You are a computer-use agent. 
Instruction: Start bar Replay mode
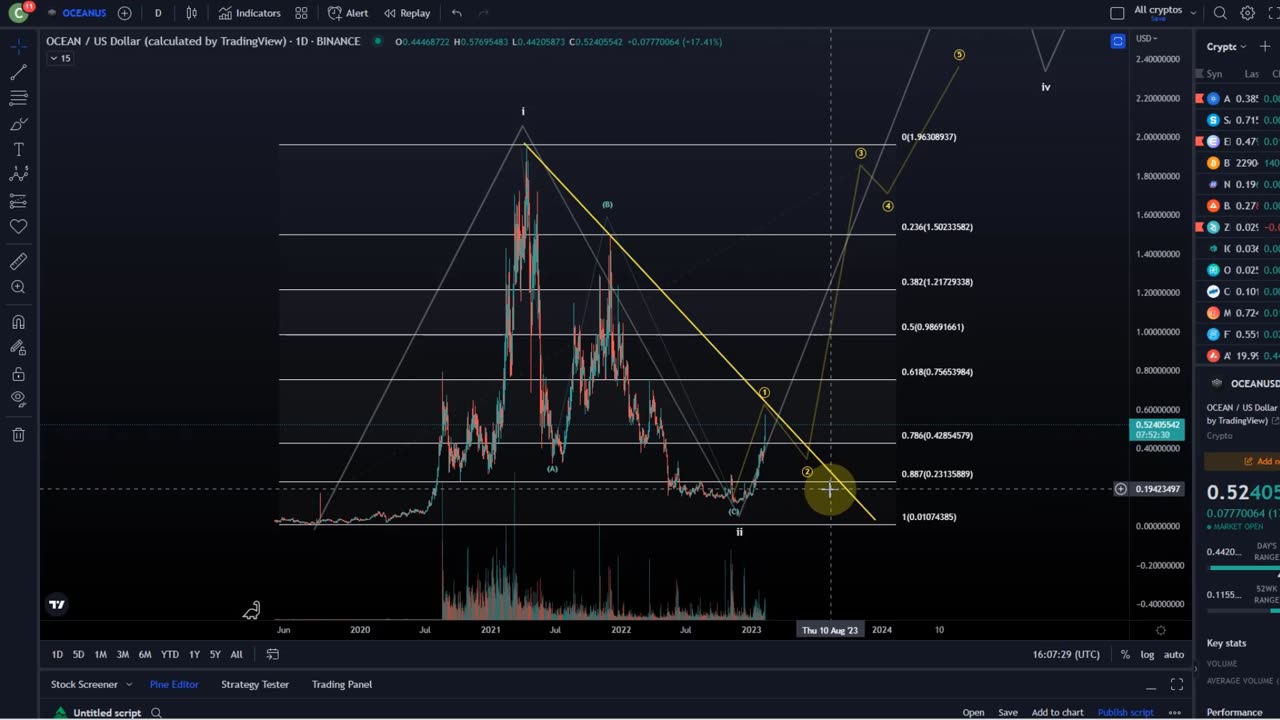pos(407,13)
